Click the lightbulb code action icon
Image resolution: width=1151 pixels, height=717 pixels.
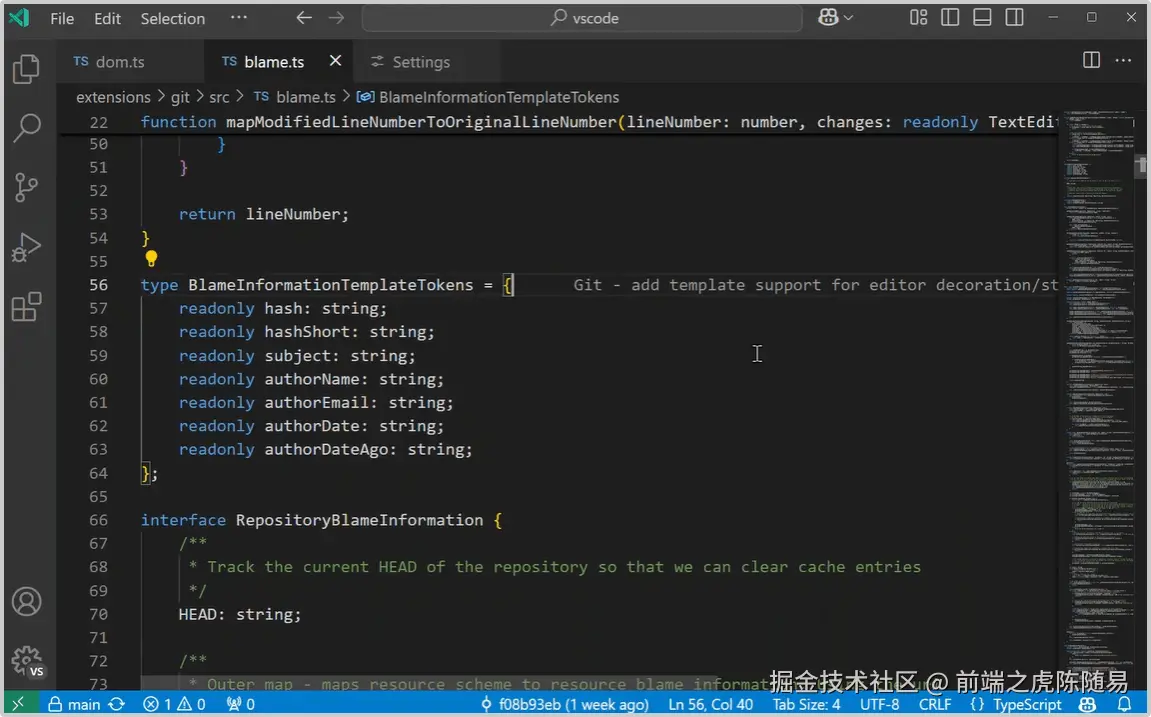tap(151, 258)
